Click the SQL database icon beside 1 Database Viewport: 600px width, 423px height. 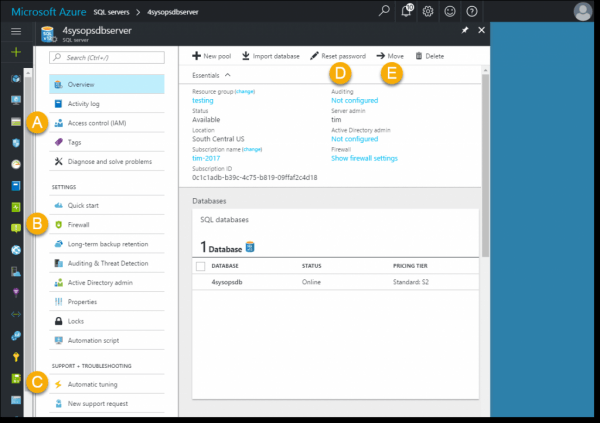(250, 247)
